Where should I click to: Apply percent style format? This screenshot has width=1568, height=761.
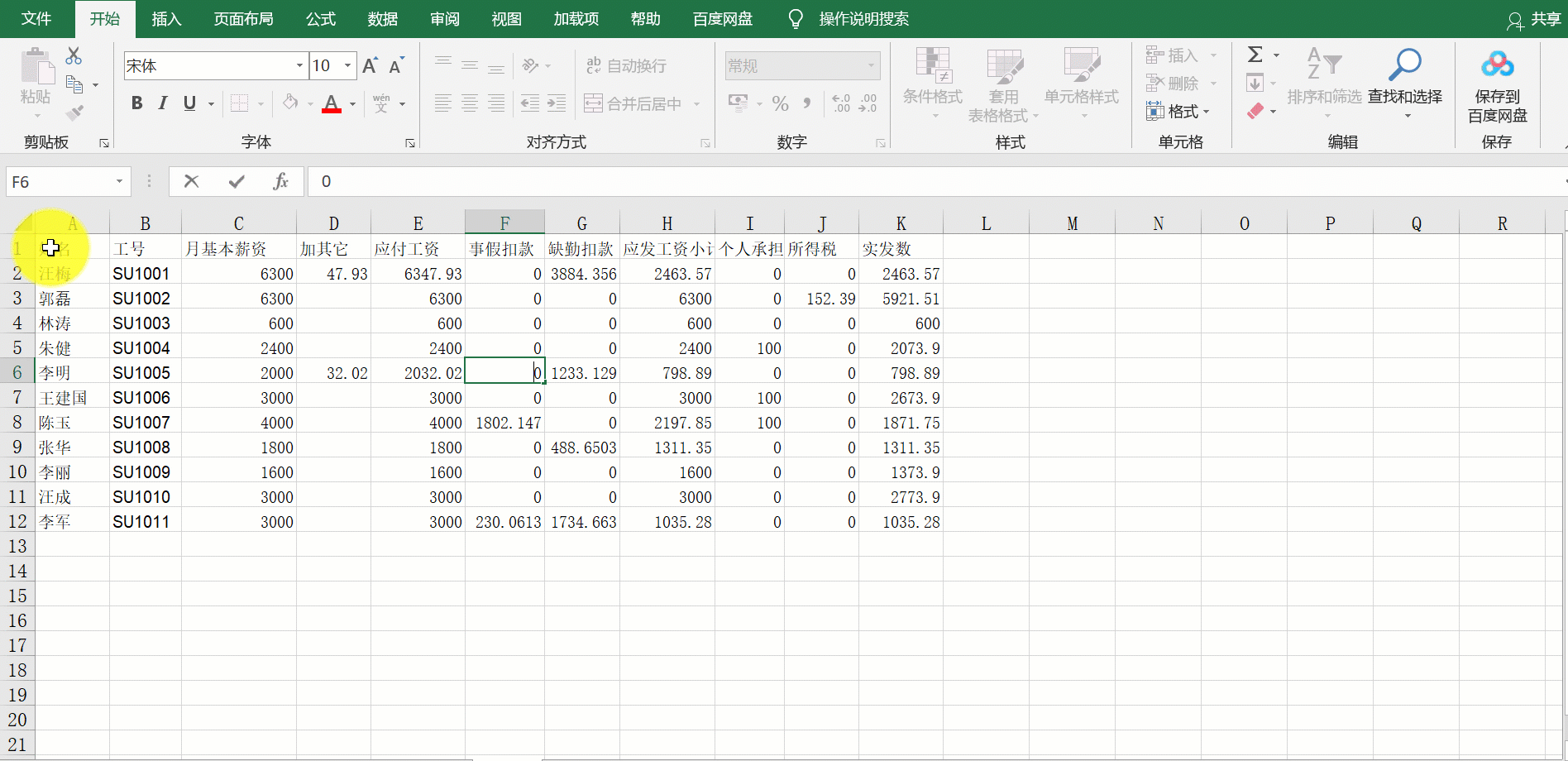(x=780, y=103)
